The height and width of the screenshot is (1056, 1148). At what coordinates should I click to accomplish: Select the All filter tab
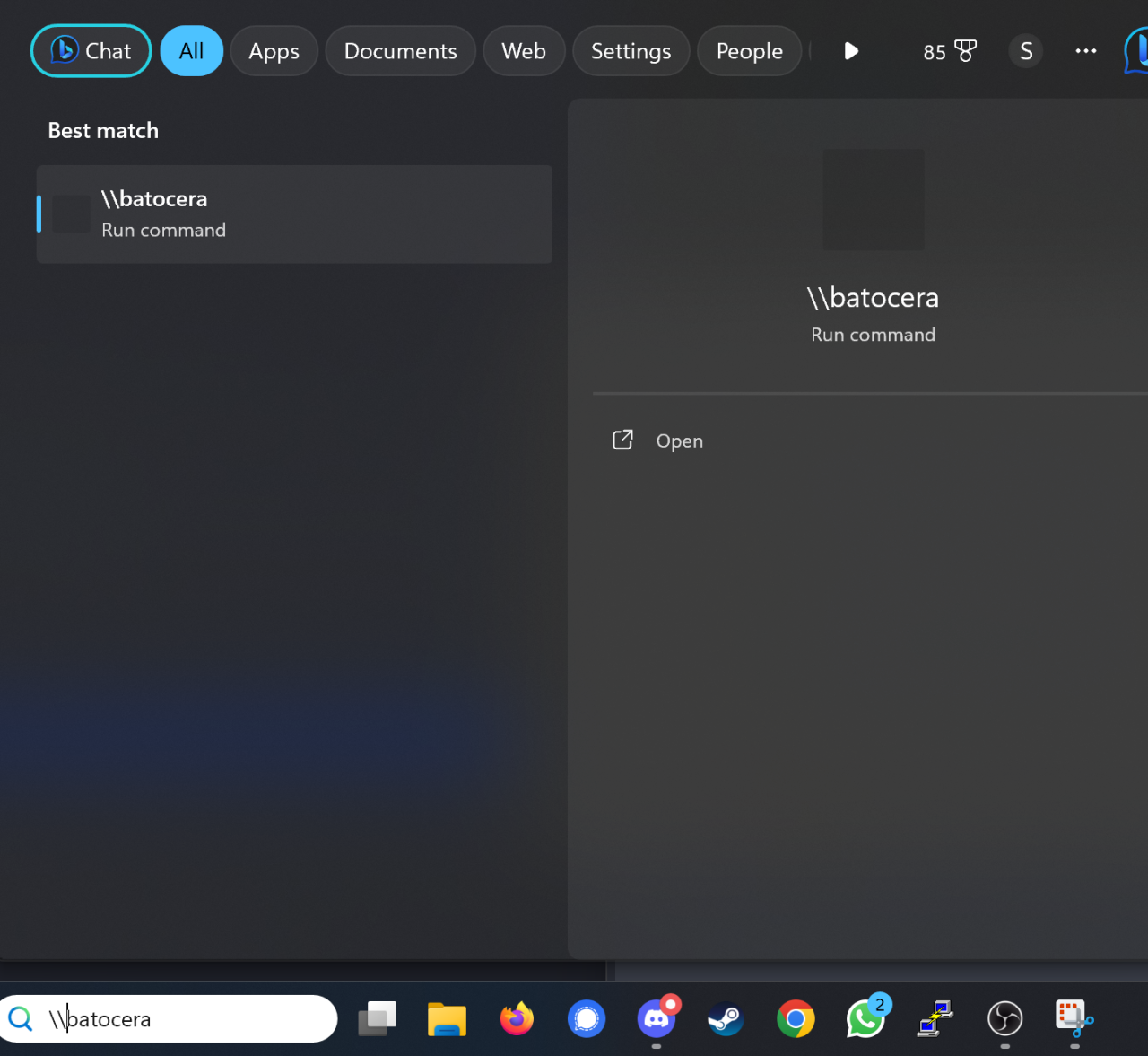point(191,51)
